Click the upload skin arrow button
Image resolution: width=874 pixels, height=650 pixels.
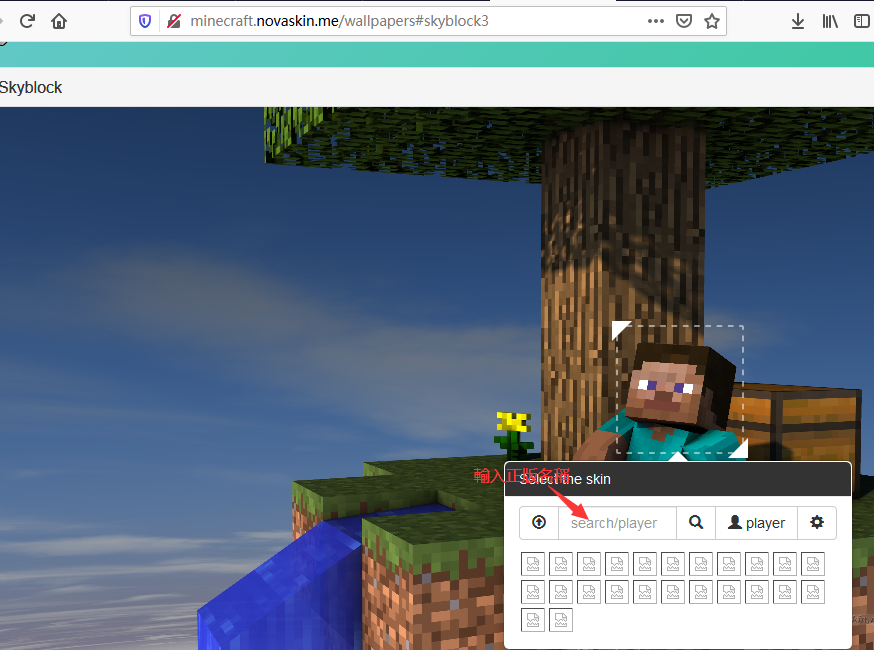pyautogui.click(x=539, y=523)
